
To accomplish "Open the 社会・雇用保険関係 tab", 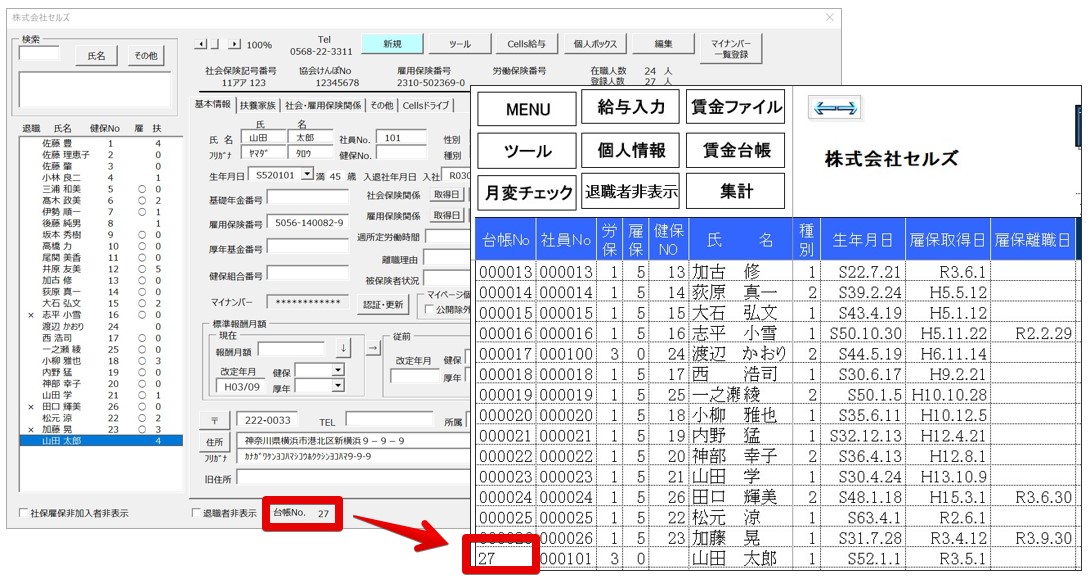I will (x=323, y=105).
